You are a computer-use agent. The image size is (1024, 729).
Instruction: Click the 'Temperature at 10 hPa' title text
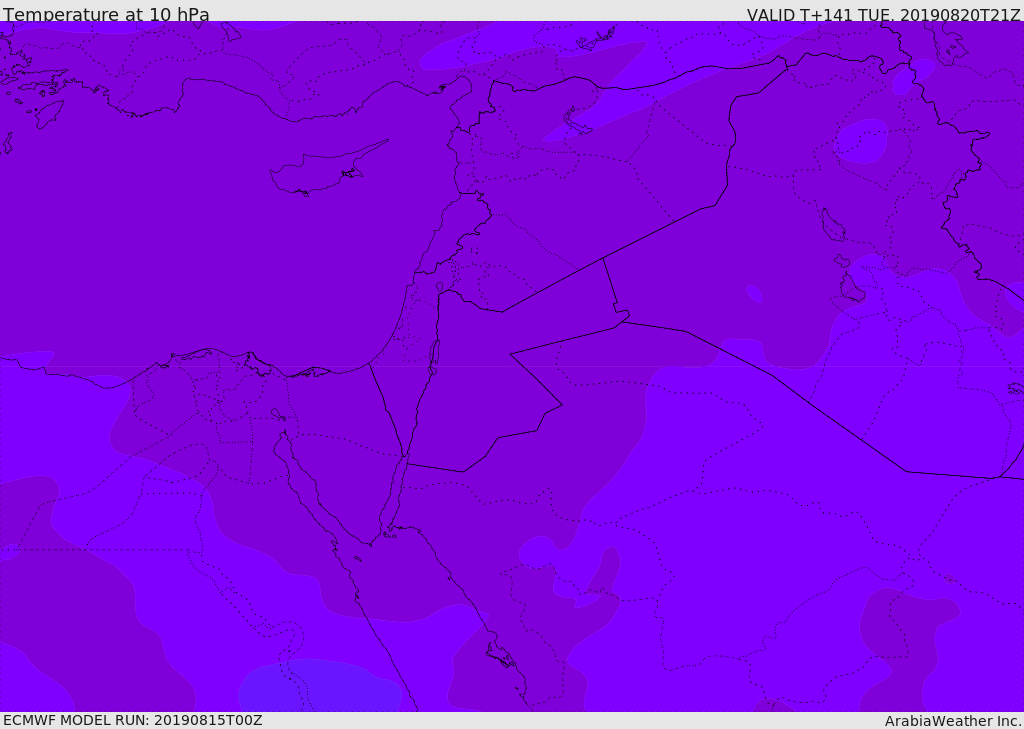pyautogui.click(x=106, y=14)
